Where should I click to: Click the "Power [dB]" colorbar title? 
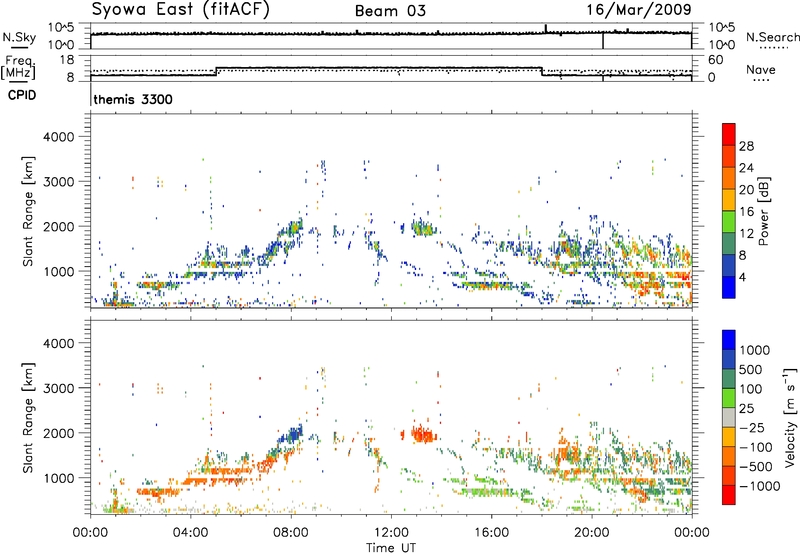[x=763, y=211]
